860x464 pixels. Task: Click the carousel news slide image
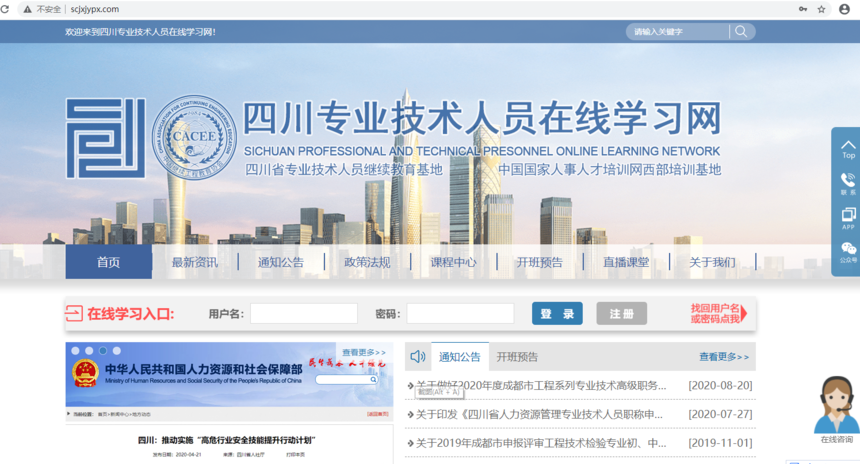(x=229, y=403)
